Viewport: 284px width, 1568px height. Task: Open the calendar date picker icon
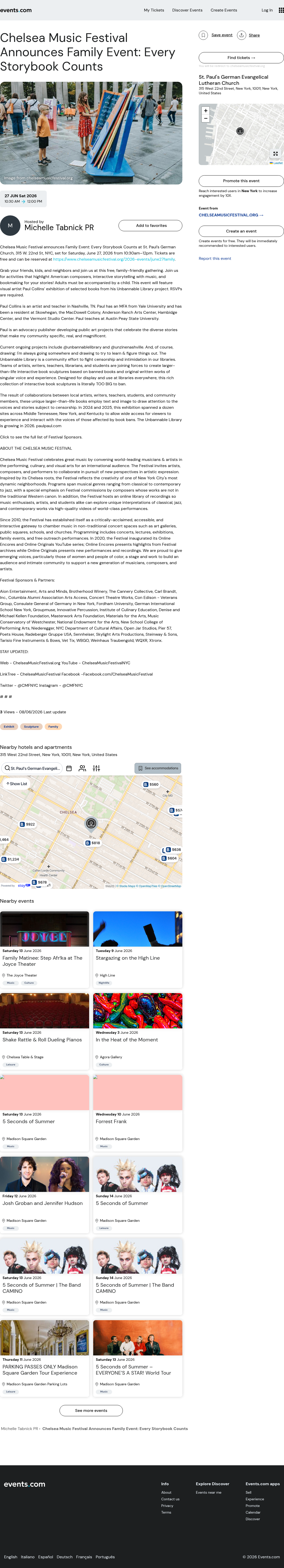click(69, 768)
